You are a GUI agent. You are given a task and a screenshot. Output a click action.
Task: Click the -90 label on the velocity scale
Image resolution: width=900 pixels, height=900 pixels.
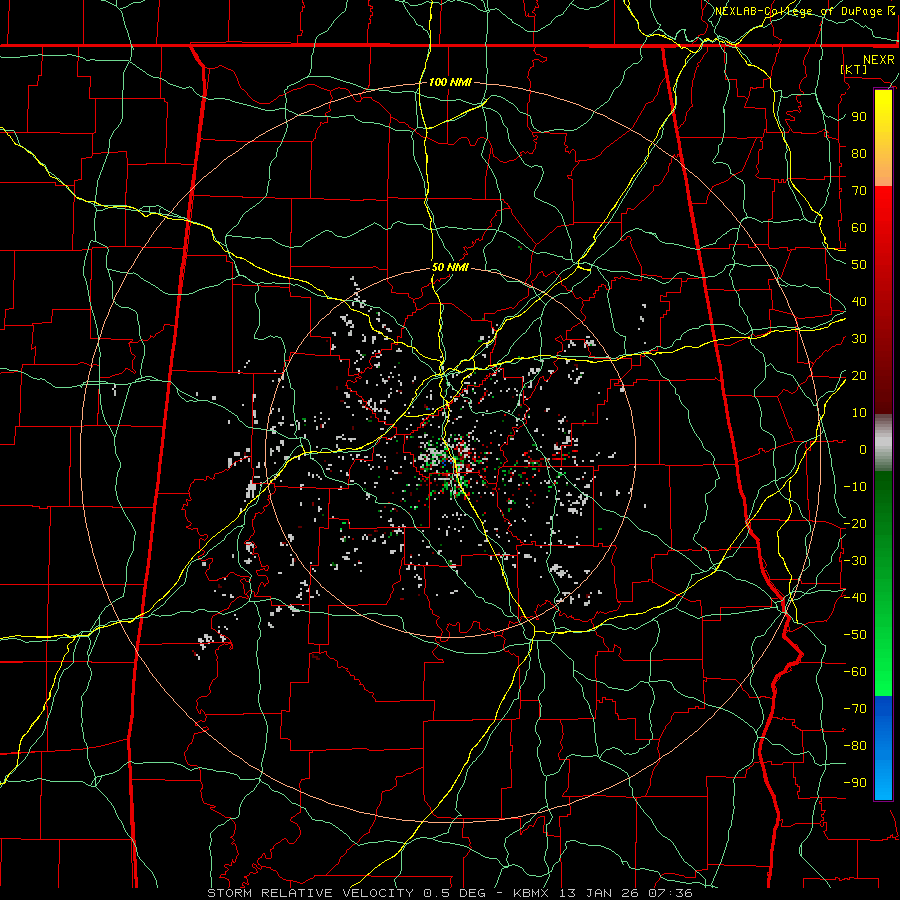[x=855, y=783]
